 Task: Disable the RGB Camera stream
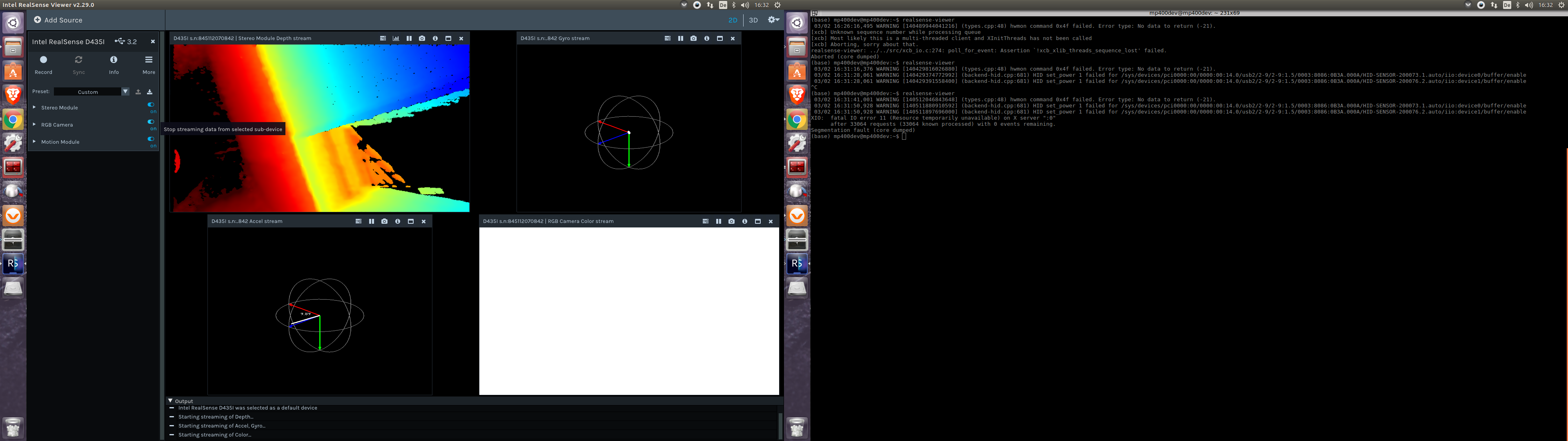pos(150,122)
